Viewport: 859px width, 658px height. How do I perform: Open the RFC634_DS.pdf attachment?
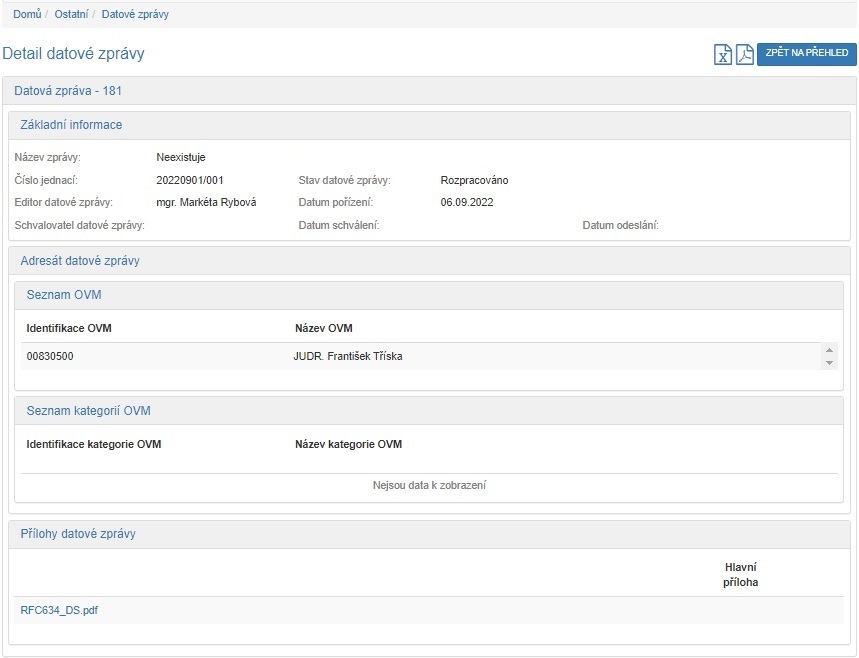pyautogui.click(x=59, y=610)
